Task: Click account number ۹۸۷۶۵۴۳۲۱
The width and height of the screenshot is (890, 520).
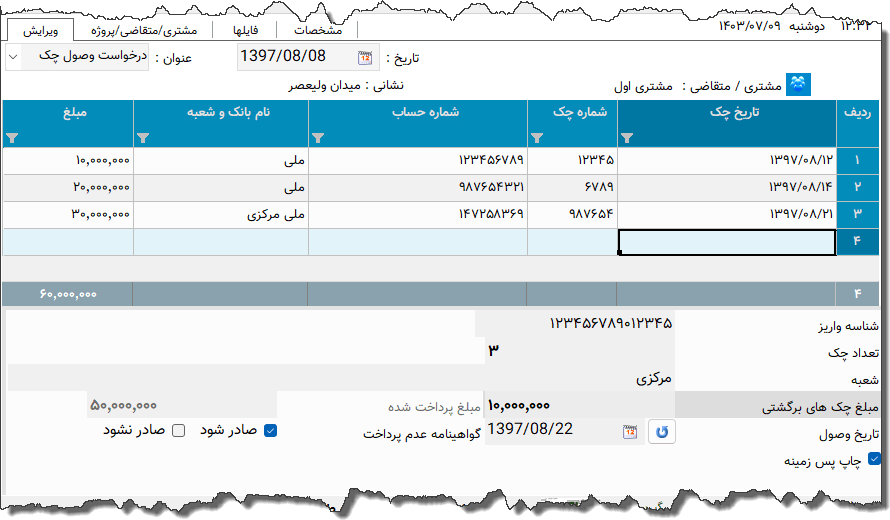Action: tap(418, 188)
